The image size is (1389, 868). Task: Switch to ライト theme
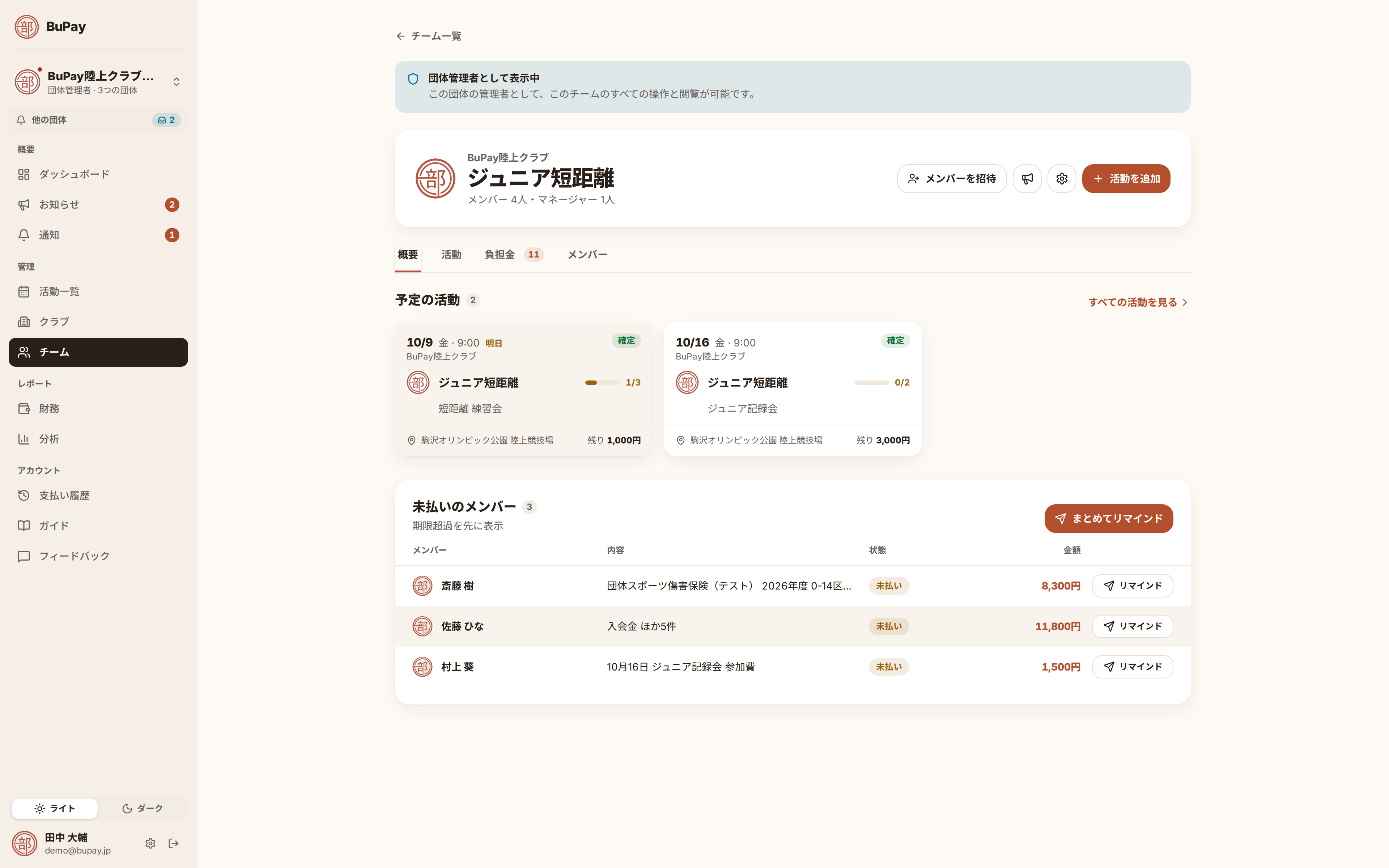click(x=55, y=808)
